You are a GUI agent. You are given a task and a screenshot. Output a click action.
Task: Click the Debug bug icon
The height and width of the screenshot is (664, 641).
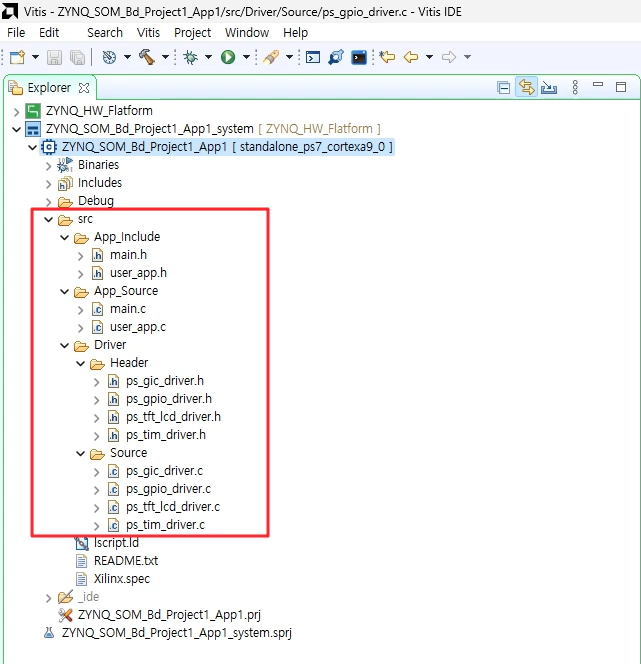point(190,57)
